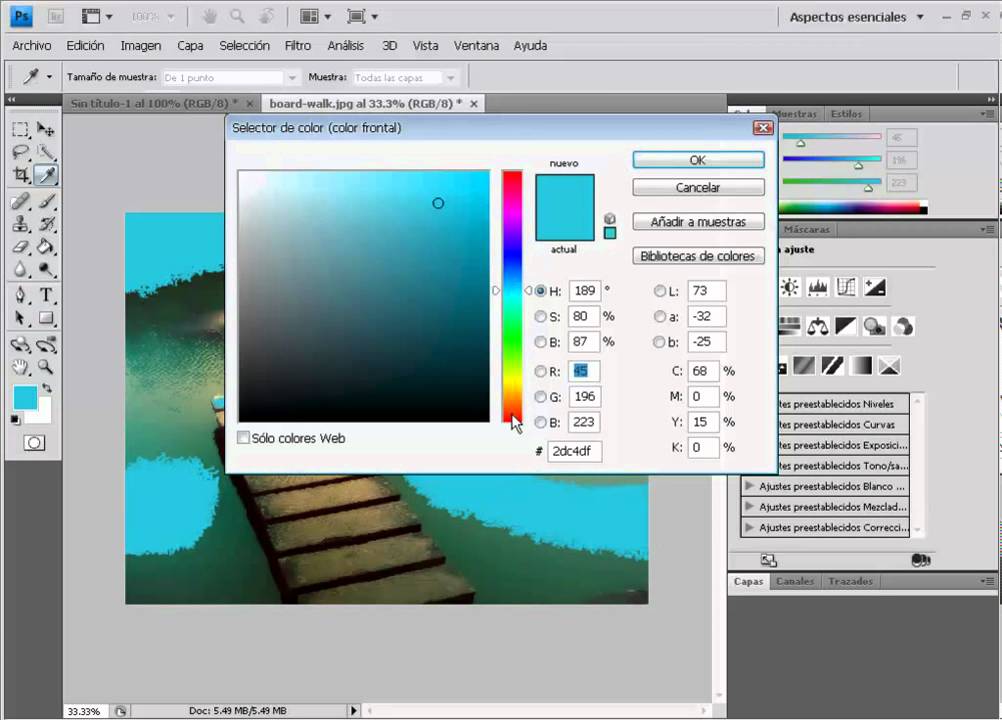Open the Archivo menu
This screenshot has height=720, width=1002.
click(31, 46)
